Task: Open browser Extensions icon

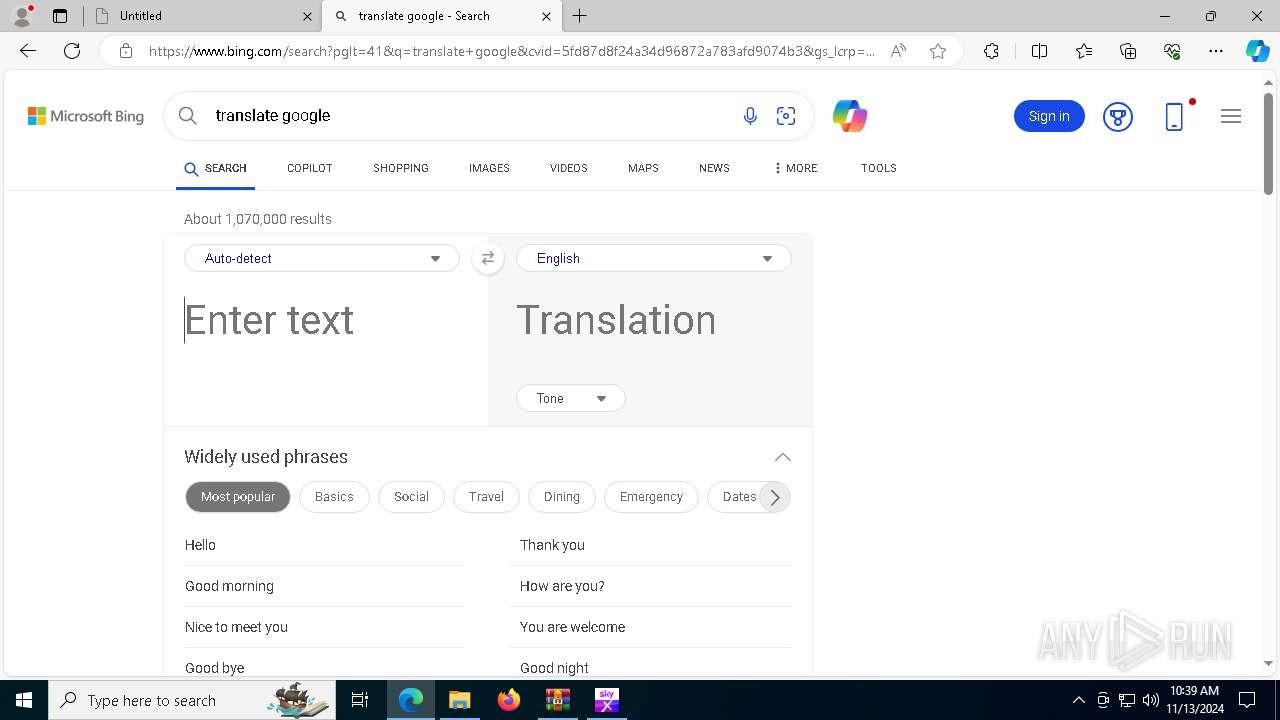Action: (x=991, y=51)
